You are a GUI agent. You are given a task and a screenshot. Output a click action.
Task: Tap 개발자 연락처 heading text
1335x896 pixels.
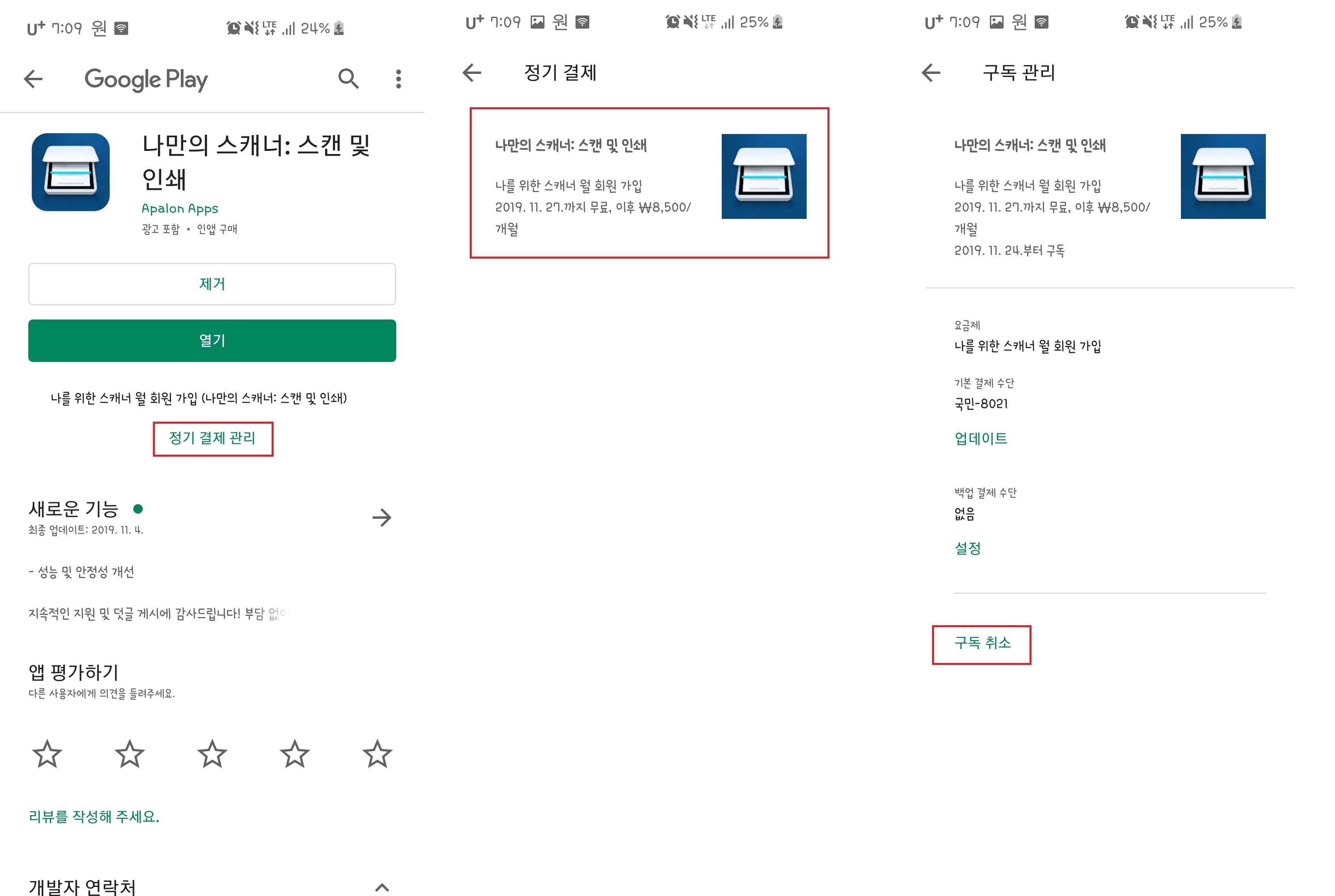click(82, 887)
